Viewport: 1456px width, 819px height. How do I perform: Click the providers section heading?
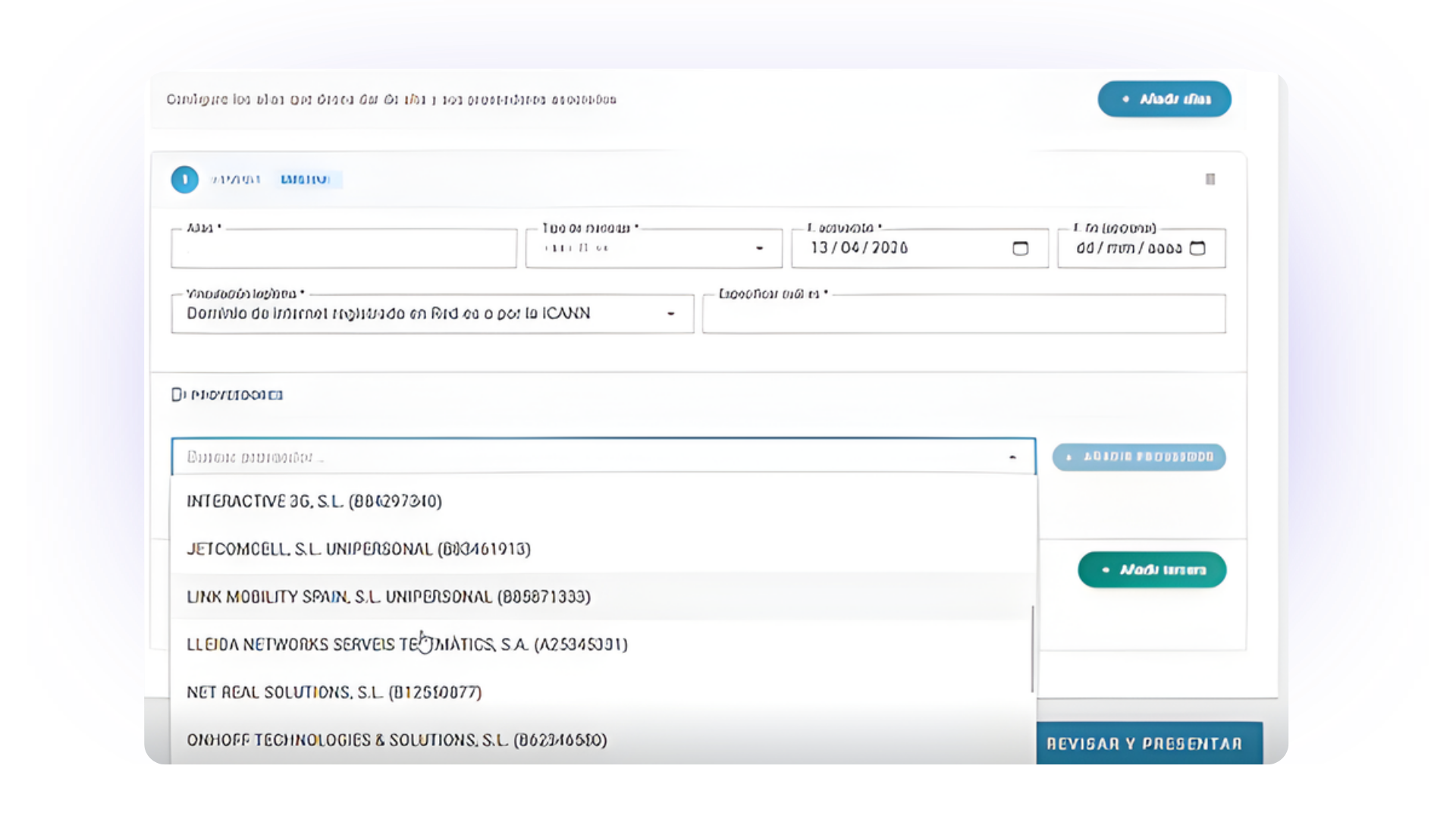pos(227,394)
